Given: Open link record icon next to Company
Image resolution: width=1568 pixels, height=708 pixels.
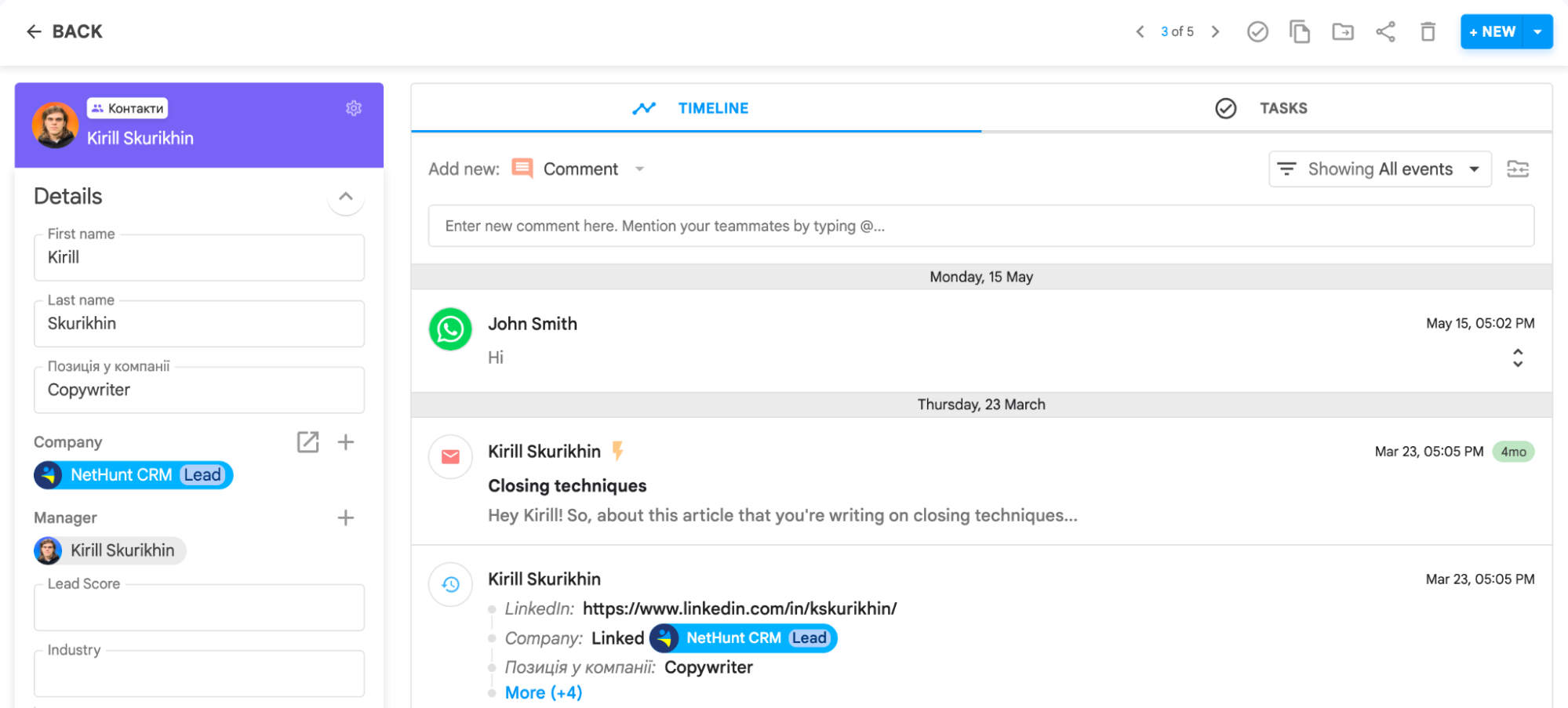Looking at the screenshot, I should 307,442.
